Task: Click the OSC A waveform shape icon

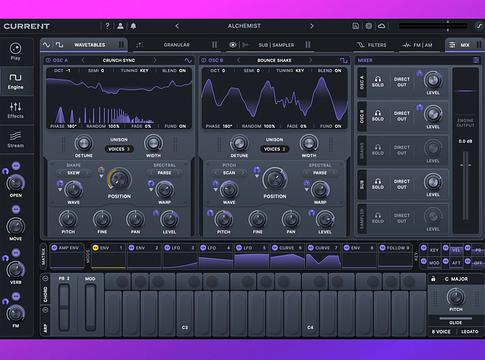Action: click(x=188, y=60)
